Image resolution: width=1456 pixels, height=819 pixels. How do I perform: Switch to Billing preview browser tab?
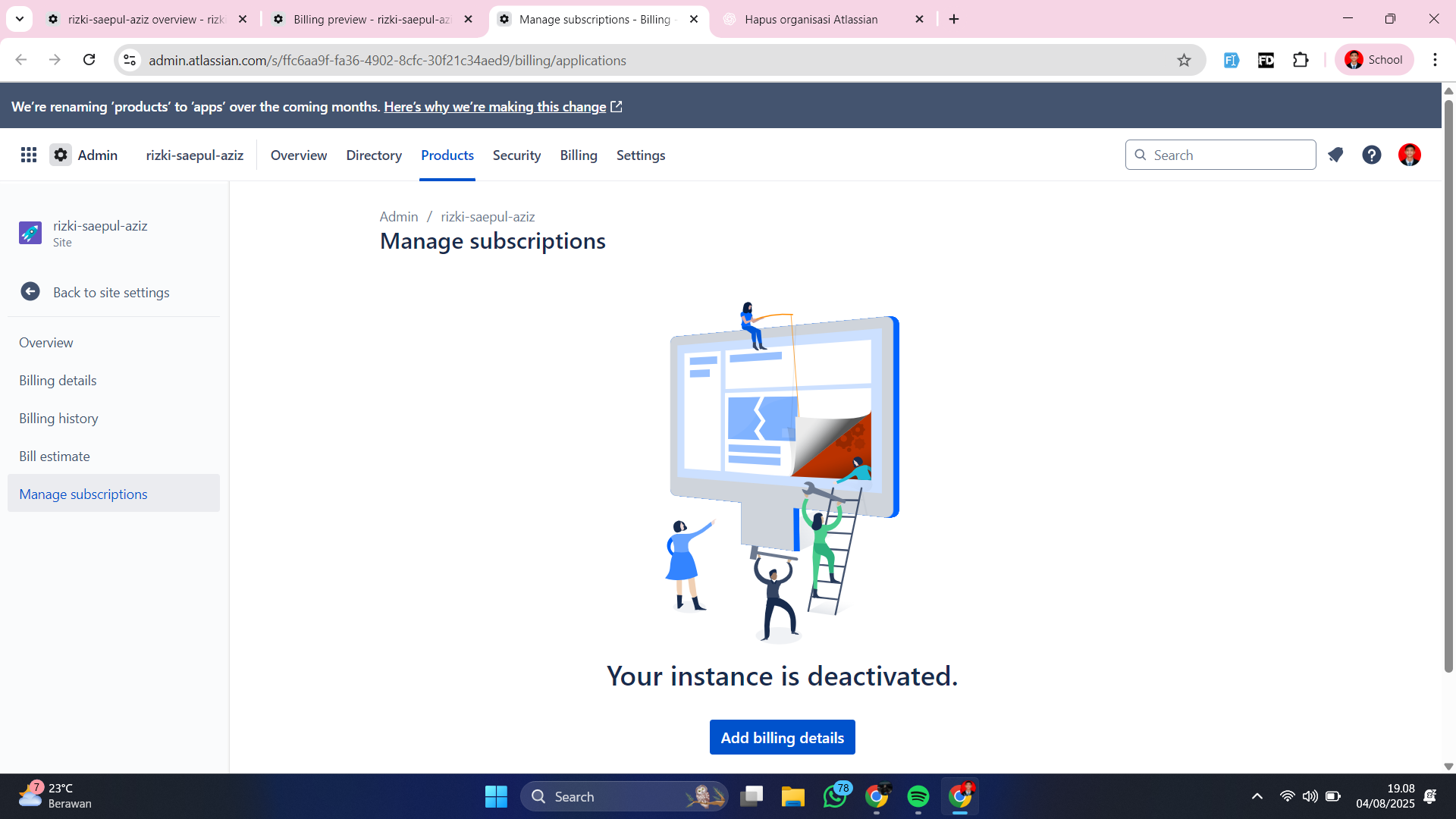pyautogui.click(x=372, y=19)
